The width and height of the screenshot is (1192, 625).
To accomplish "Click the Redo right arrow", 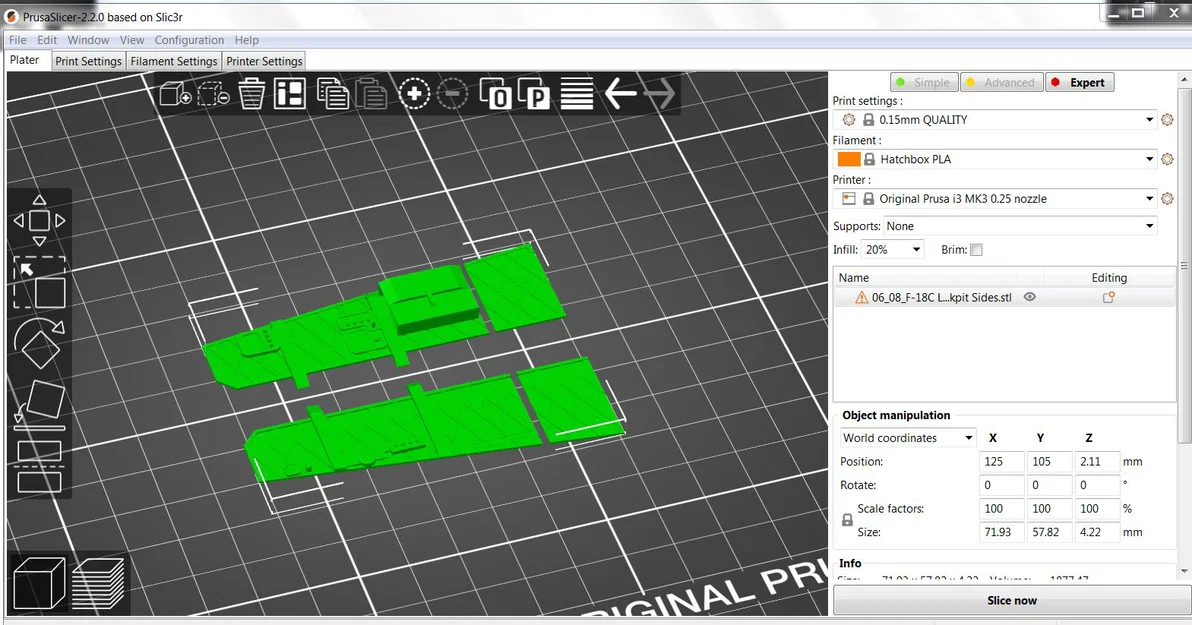I will pos(659,94).
